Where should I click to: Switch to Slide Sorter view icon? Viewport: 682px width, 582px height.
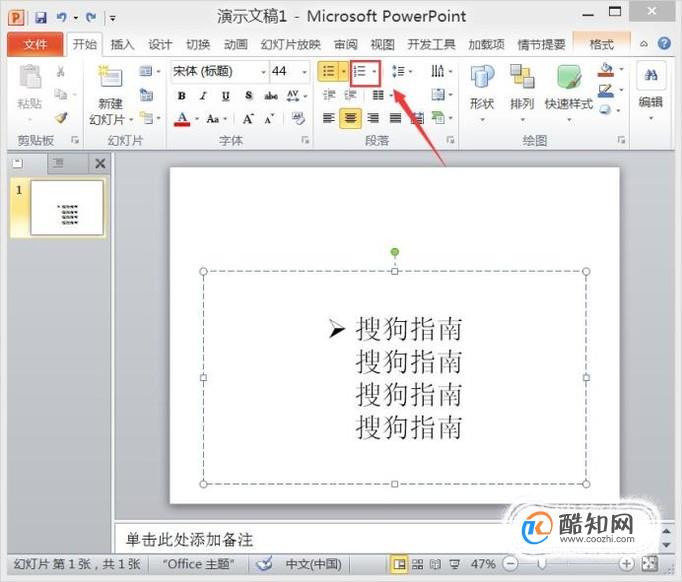[418, 565]
